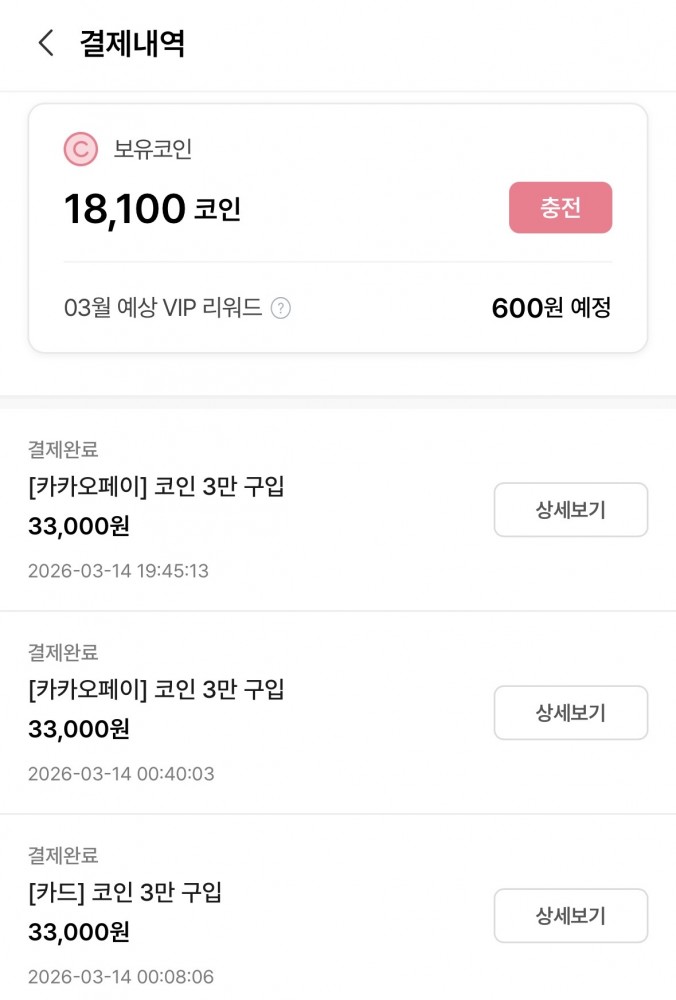The image size is (676, 1000).
Task: Tap 33,000원 amount on the 19:45:13 payment
Action: (79, 526)
